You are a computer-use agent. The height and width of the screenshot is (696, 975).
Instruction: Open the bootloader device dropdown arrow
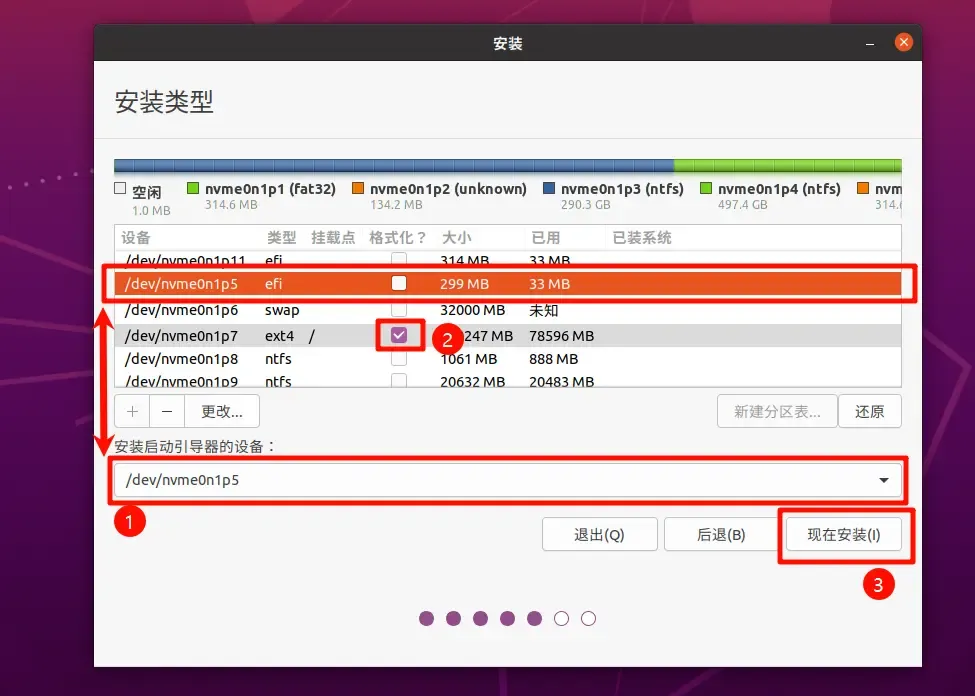coord(884,480)
